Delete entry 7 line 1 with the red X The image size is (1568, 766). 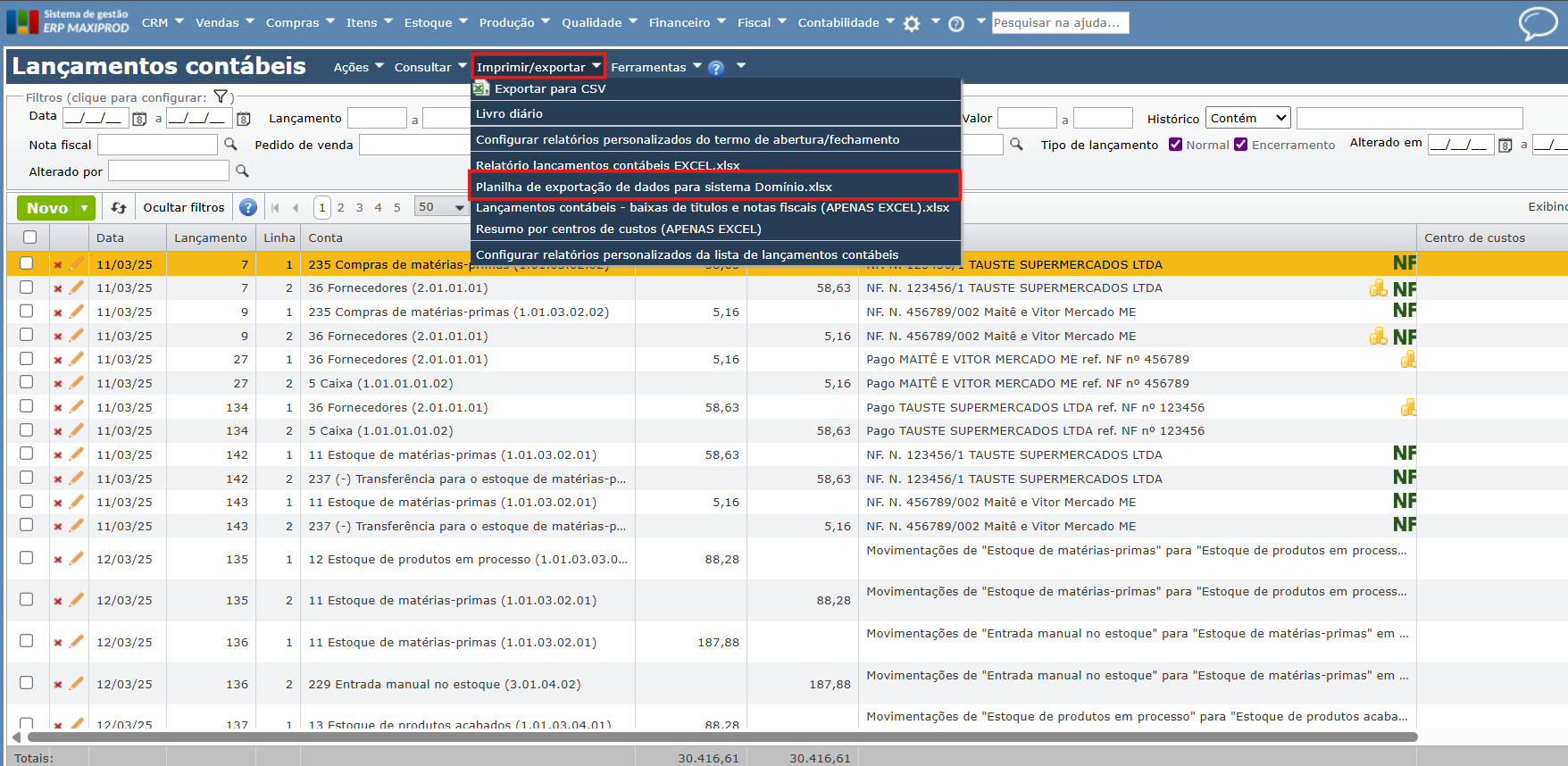coord(58,265)
